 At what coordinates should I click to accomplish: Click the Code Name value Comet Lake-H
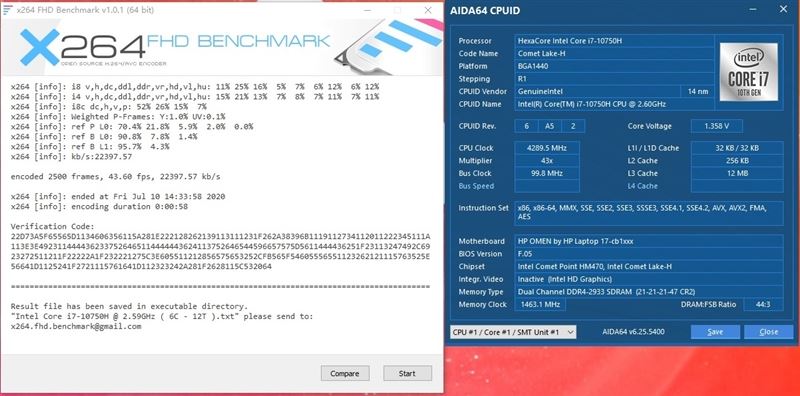pyautogui.click(x=614, y=54)
